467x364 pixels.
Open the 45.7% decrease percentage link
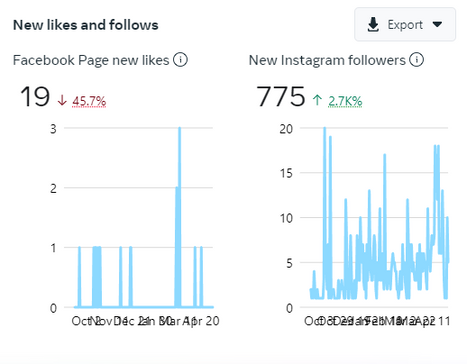pos(89,101)
